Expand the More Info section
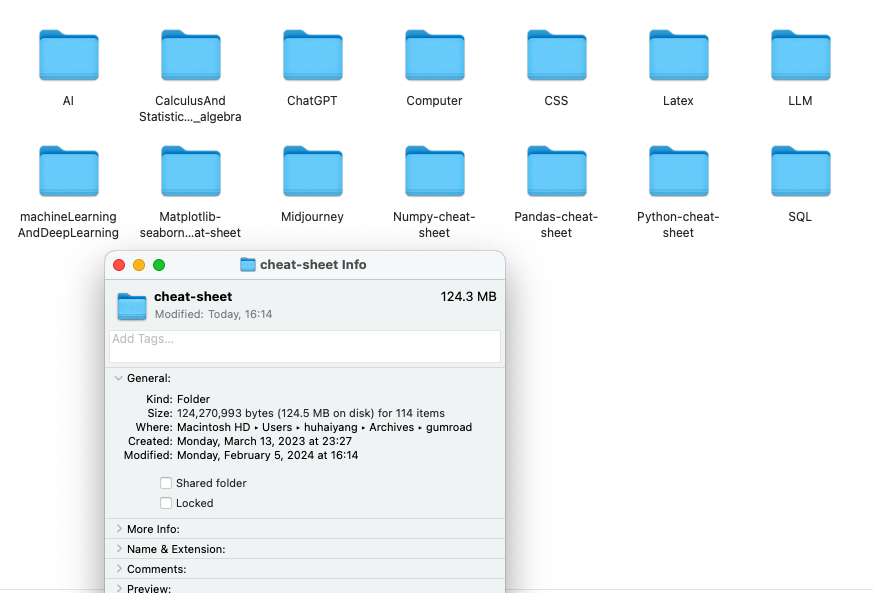The height and width of the screenshot is (593, 873). [x=119, y=528]
